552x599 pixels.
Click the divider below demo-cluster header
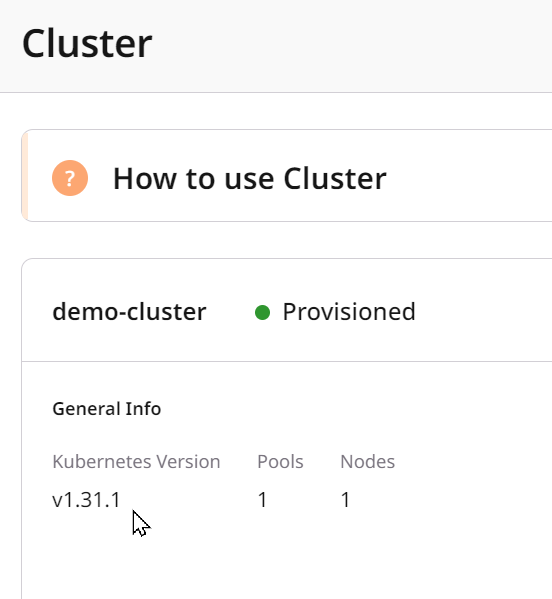coord(287,361)
